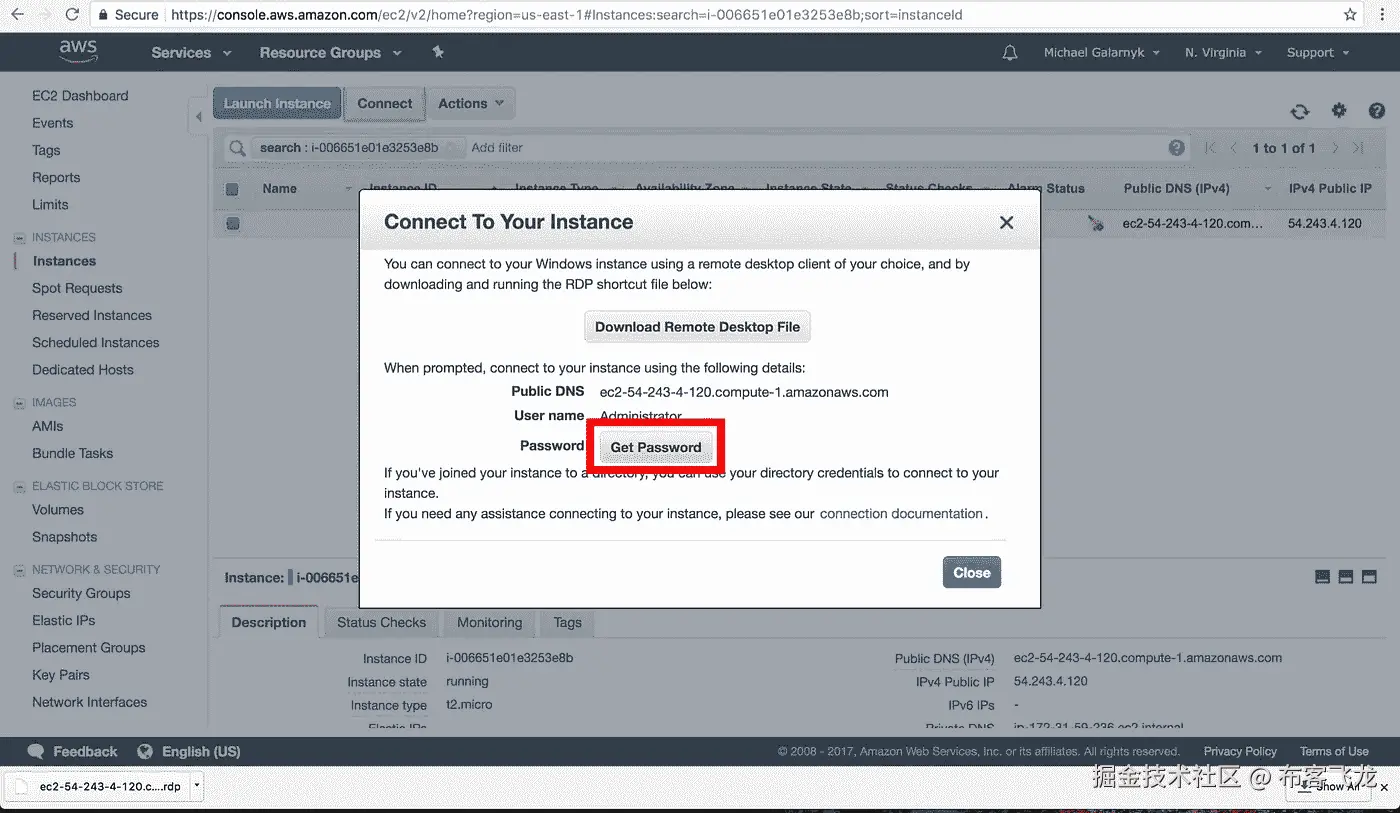This screenshot has height=813, width=1400.
Task: Switch to the Description tab
Action: [x=269, y=622]
